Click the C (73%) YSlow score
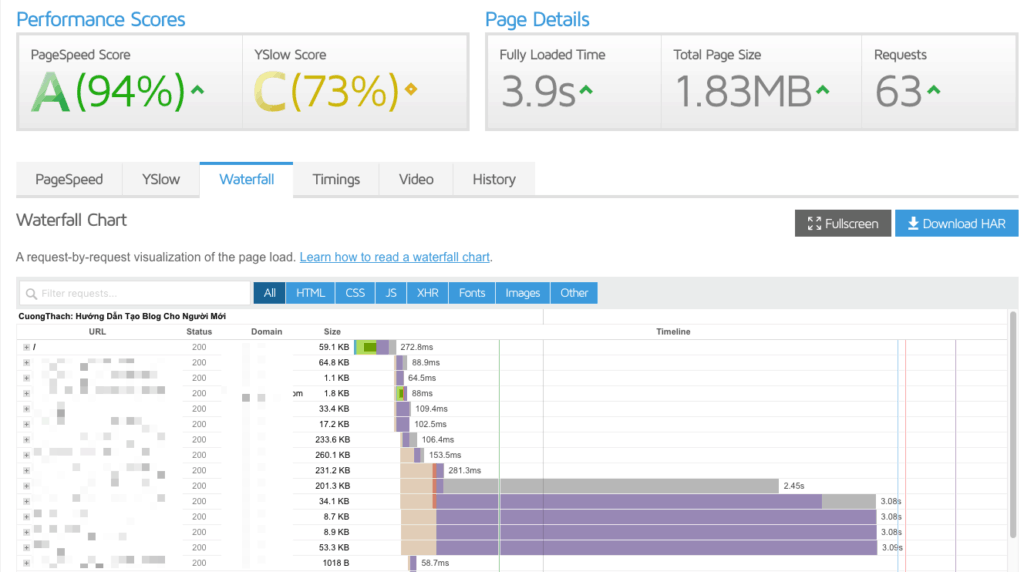 326,91
